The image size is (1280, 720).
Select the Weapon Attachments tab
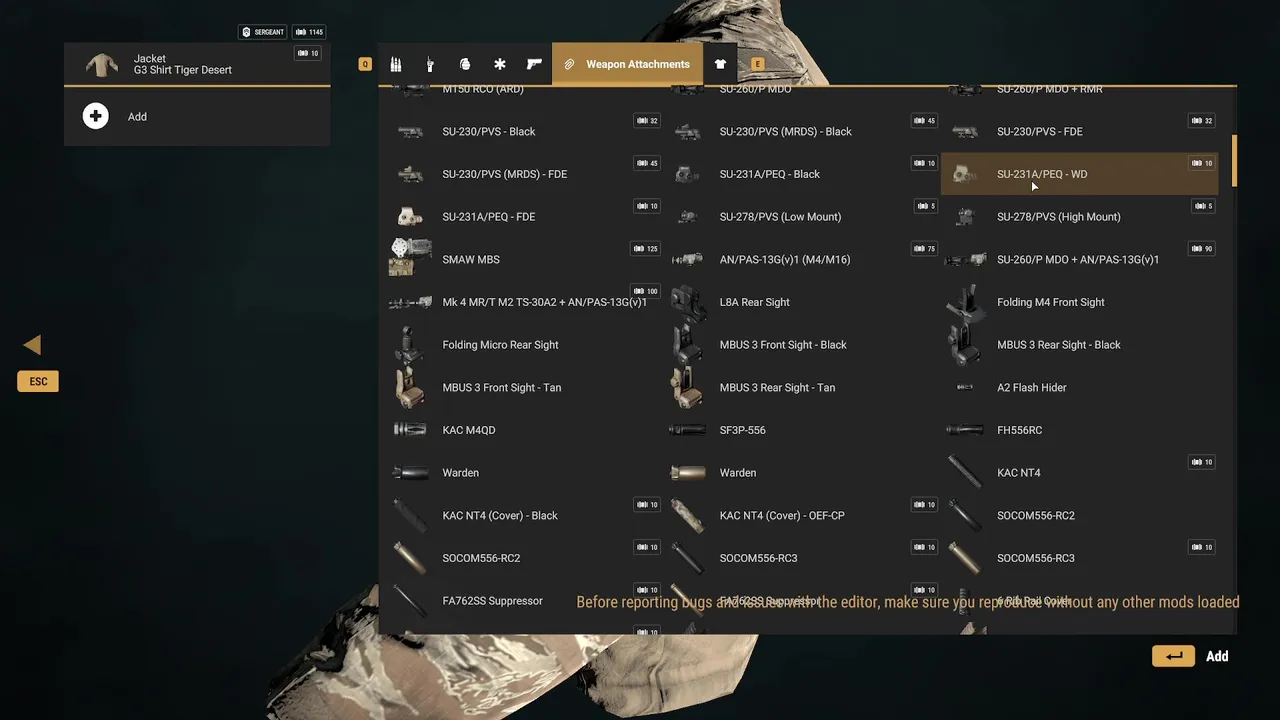[x=627, y=64]
